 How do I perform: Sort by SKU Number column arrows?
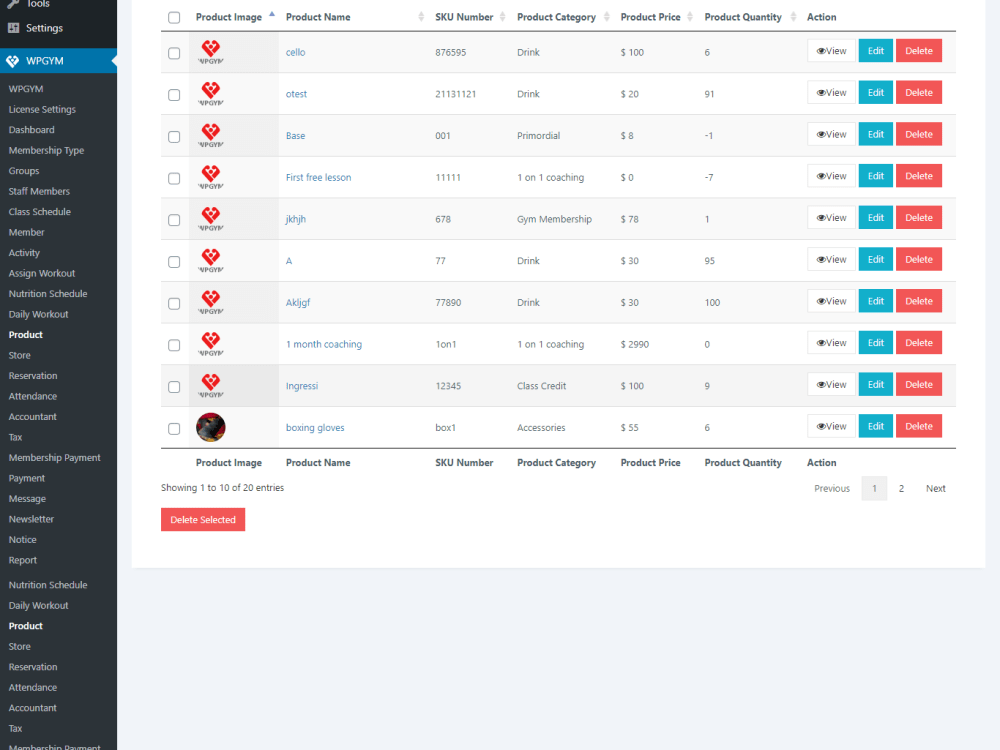click(503, 17)
